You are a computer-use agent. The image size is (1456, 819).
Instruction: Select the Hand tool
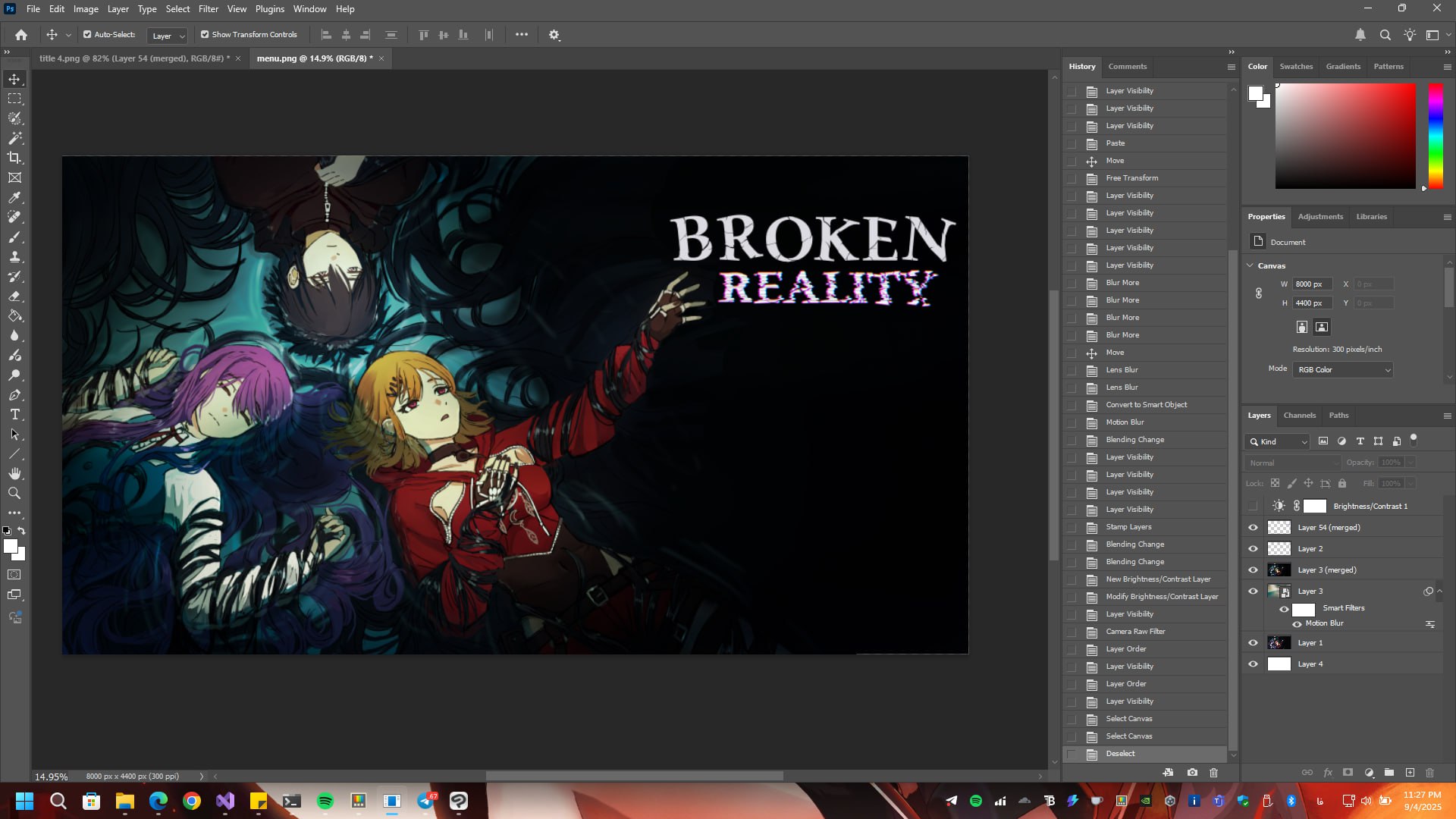click(x=14, y=474)
